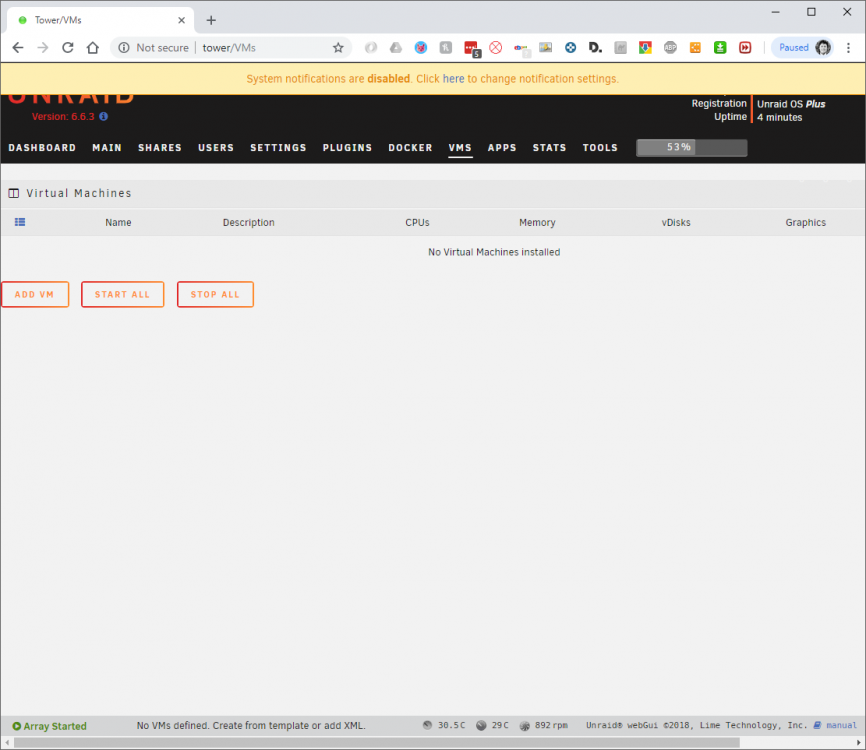Go to the Dashboard menu

42,147
